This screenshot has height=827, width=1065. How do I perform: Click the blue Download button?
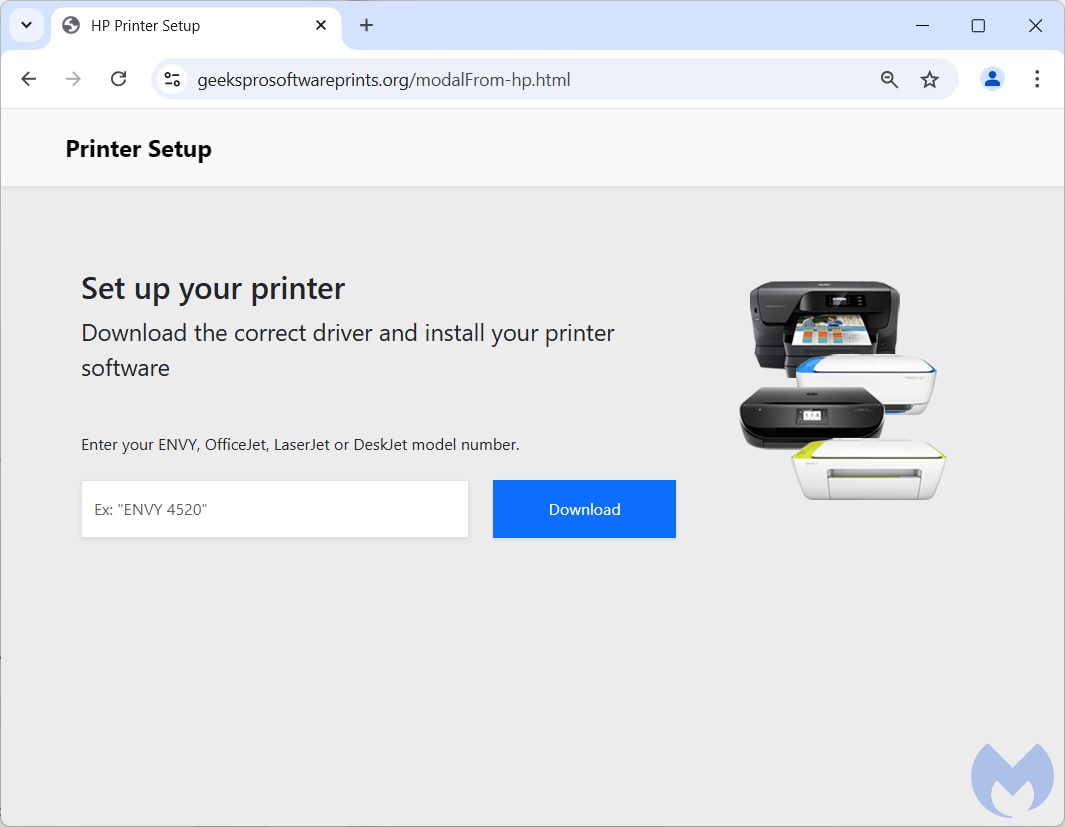[584, 509]
